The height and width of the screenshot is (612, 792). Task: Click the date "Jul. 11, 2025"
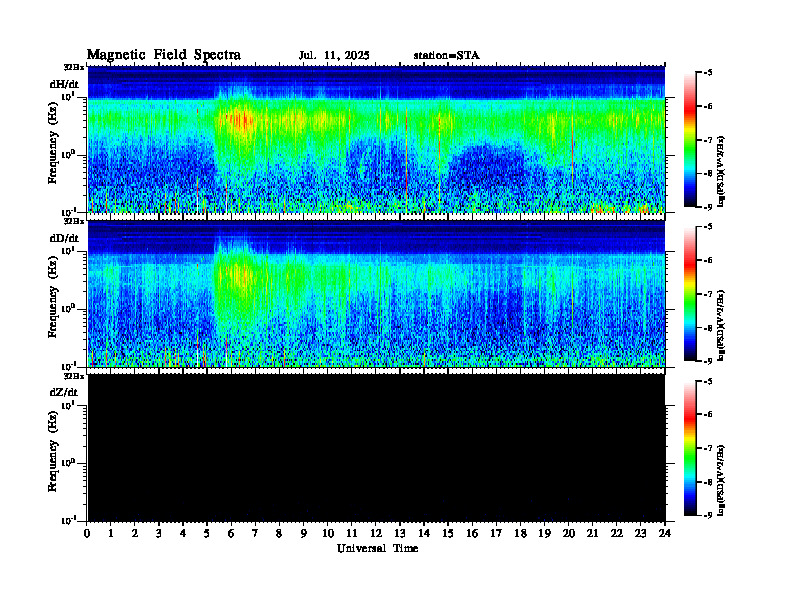point(334,56)
